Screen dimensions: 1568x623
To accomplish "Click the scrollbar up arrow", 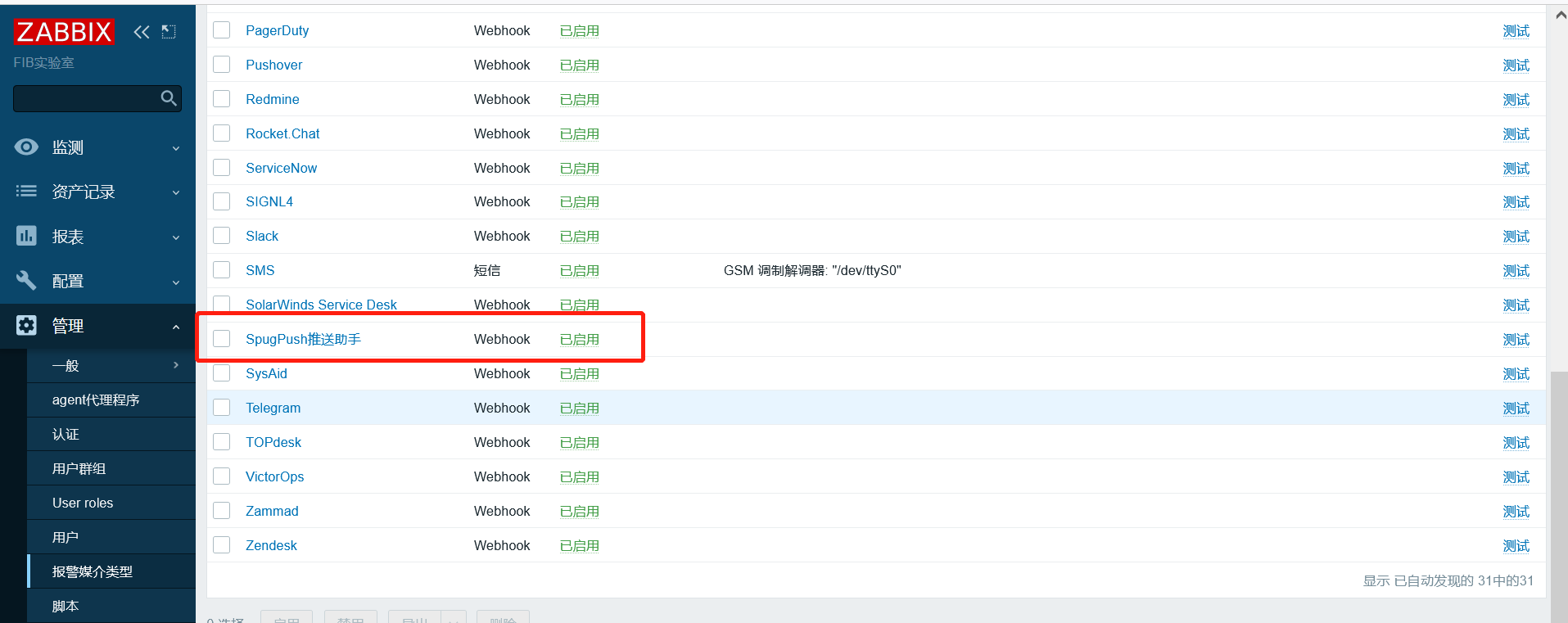I will click(1559, 15).
